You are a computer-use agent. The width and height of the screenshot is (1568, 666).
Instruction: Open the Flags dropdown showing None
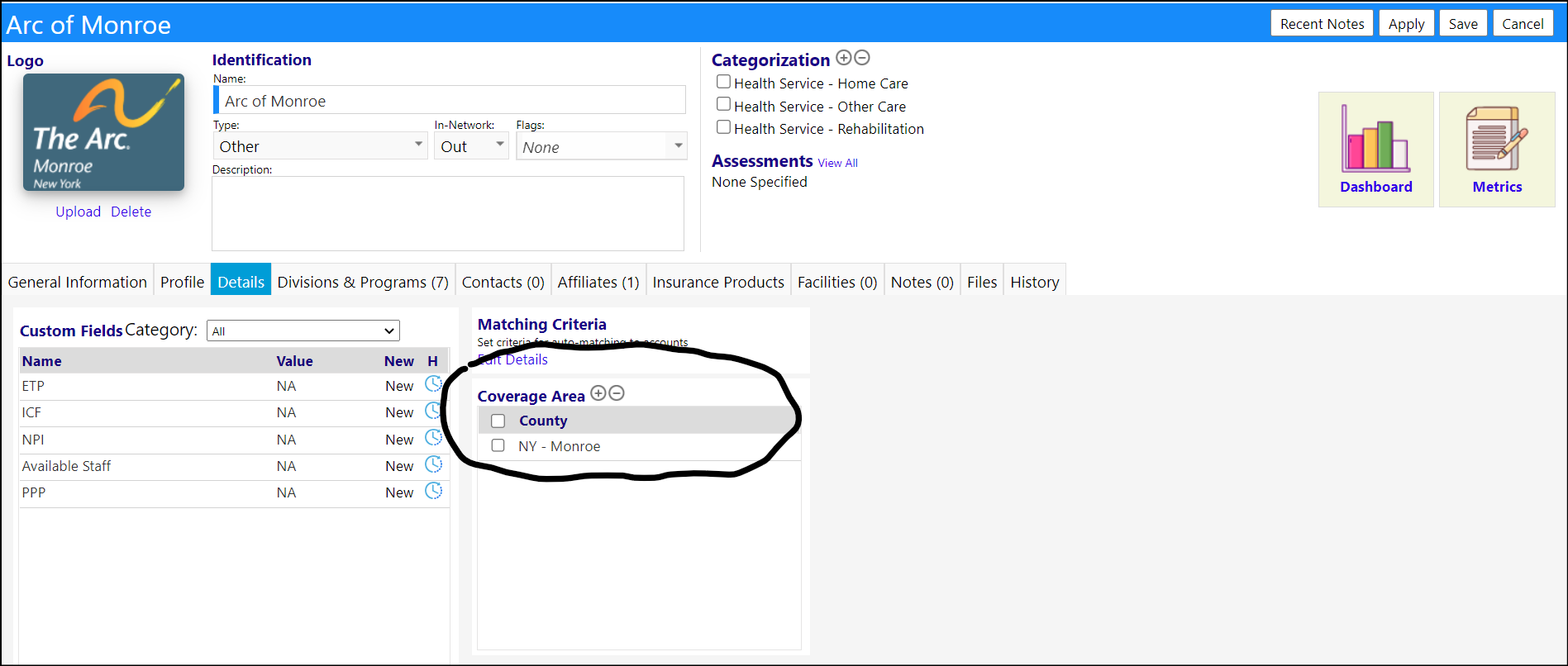tap(602, 146)
